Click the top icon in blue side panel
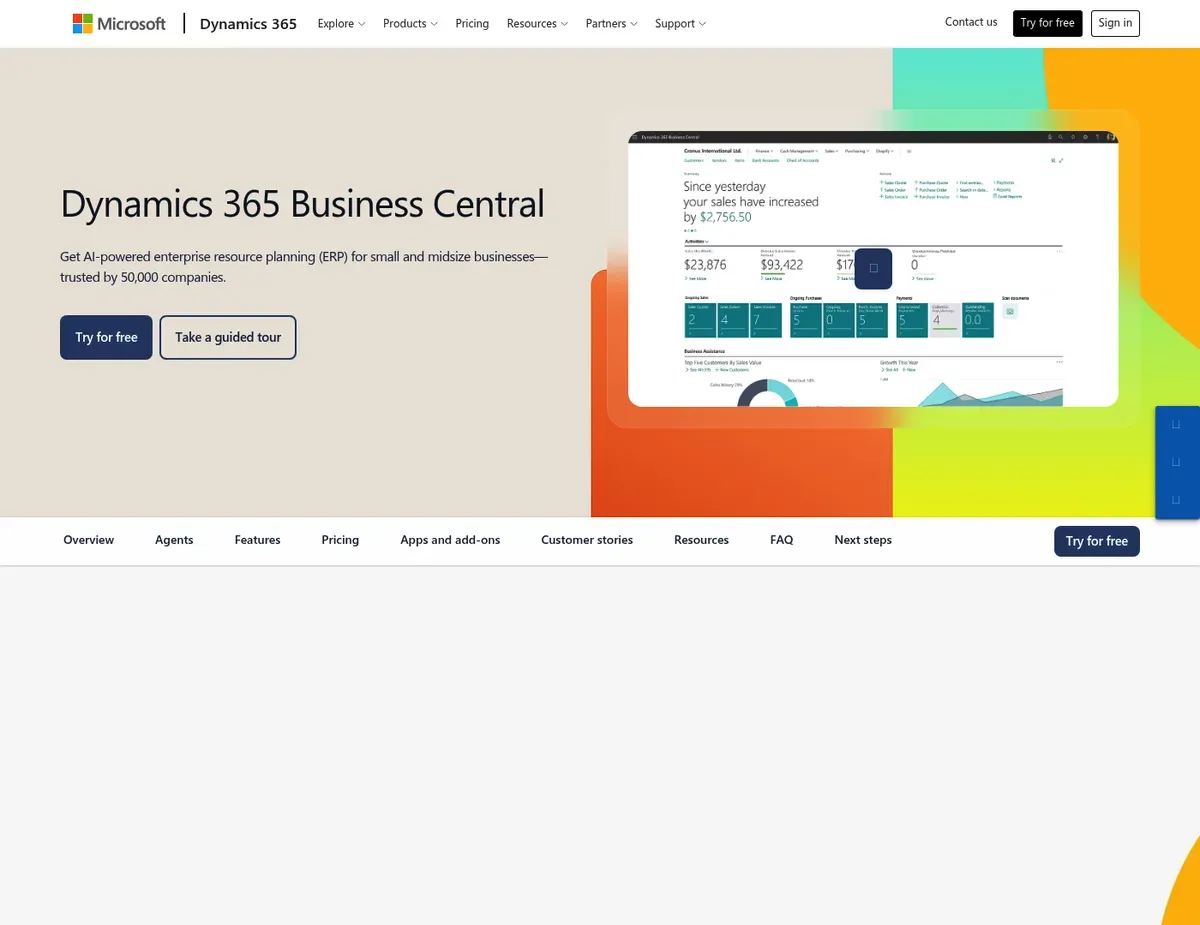 pyautogui.click(x=1176, y=425)
